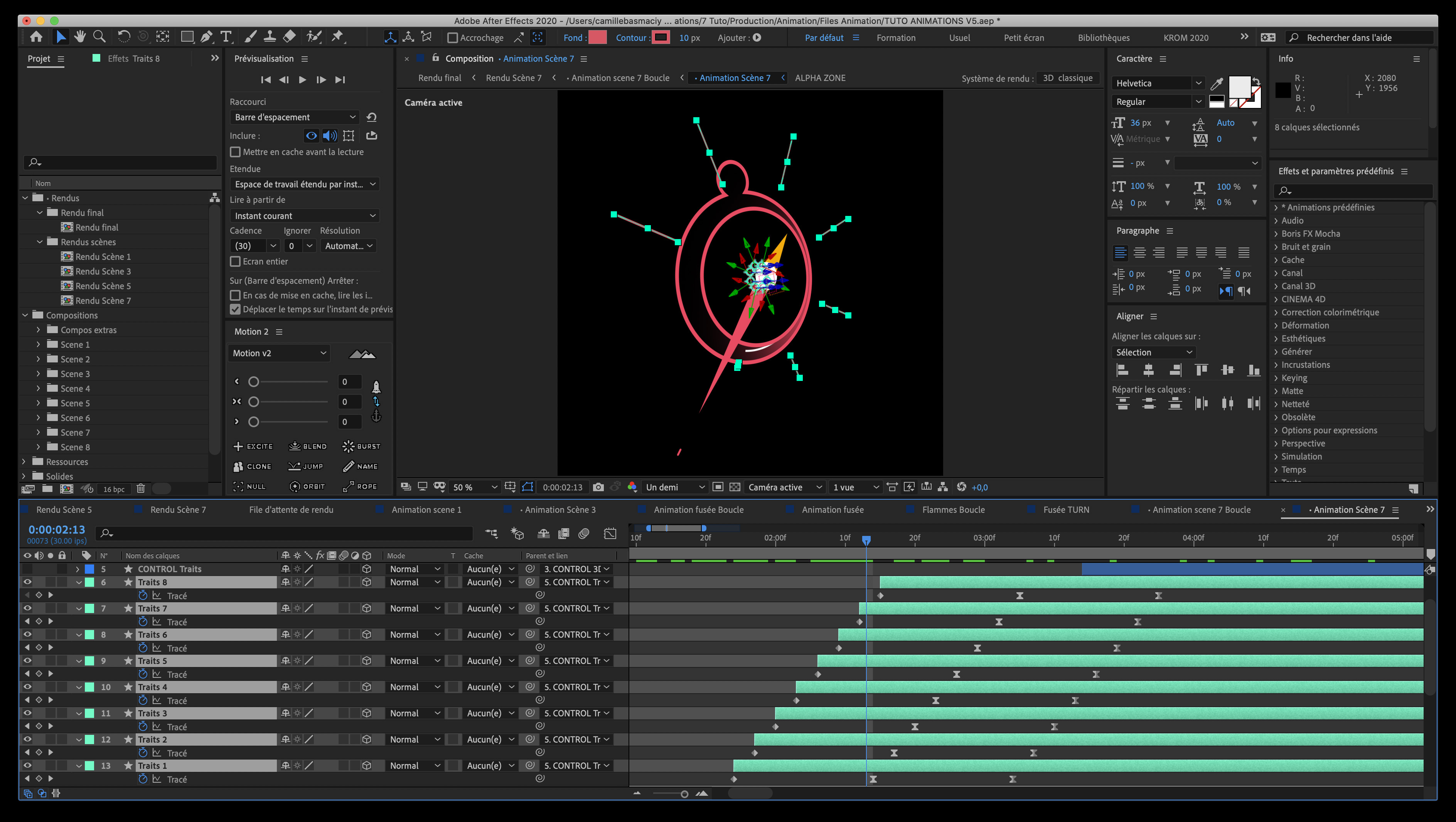Check Mettre en cache avant la lecture

click(x=235, y=152)
